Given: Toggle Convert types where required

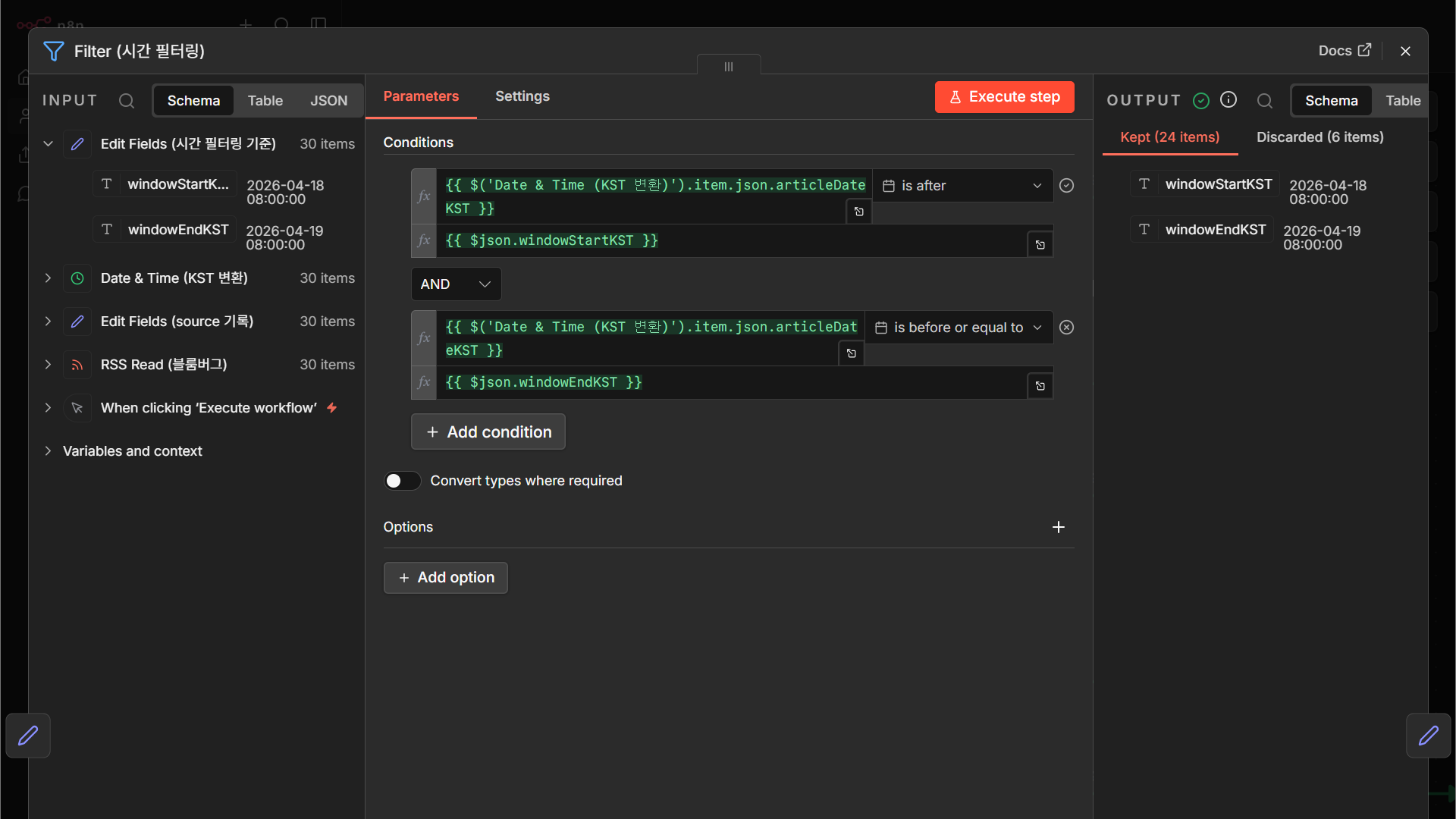Looking at the screenshot, I should point(402,481).
